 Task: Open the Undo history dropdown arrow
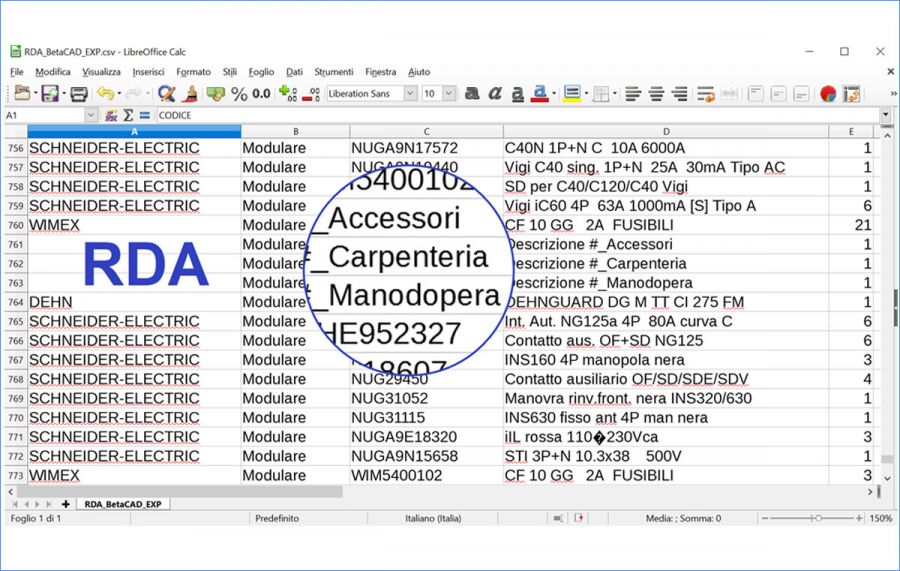[119, 94]
